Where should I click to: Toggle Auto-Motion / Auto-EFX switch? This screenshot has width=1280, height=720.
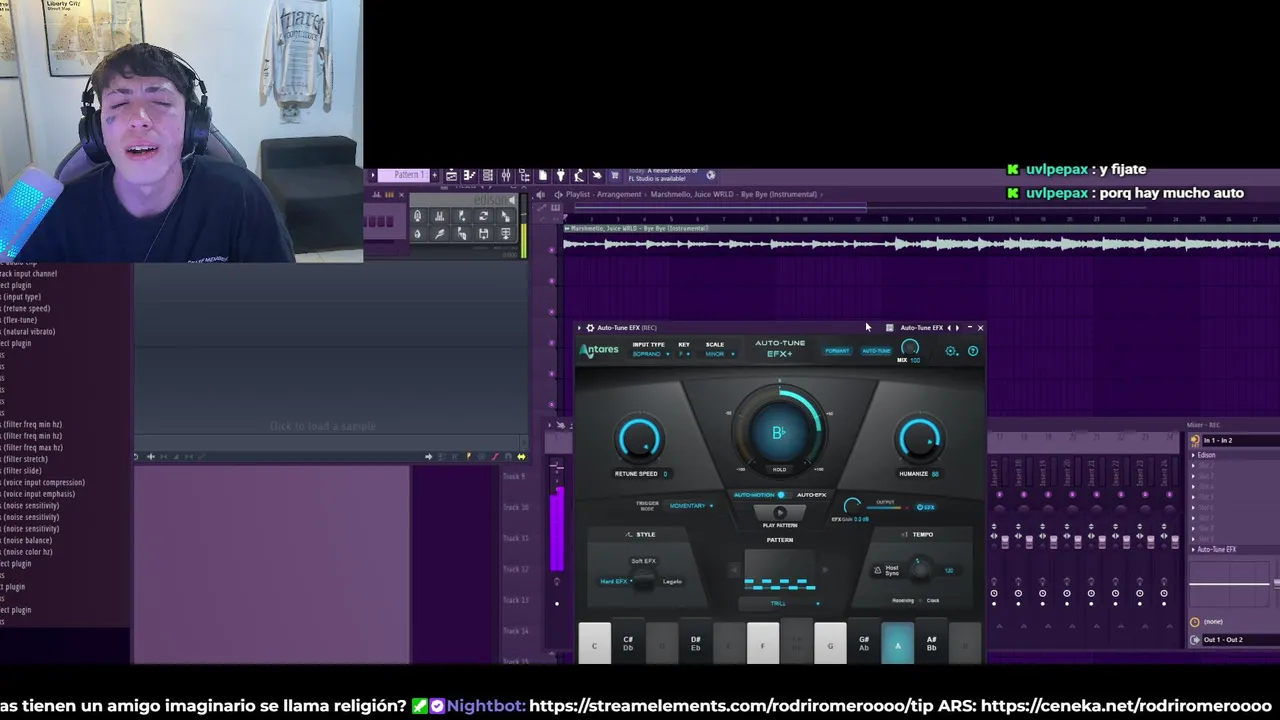pyautogui.click(x=783, y=495)
